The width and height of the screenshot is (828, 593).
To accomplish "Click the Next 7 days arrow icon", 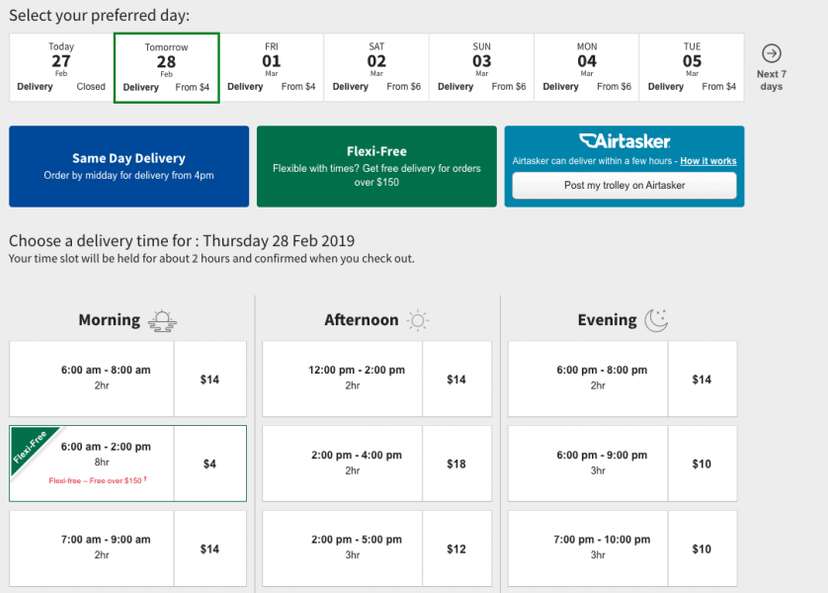I will tap(771, 53).
